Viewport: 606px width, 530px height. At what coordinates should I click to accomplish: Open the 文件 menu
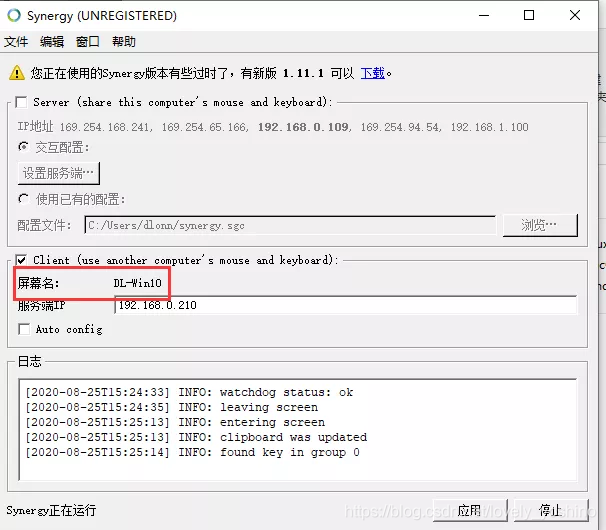pyautogui.click(x=16, y=41)
